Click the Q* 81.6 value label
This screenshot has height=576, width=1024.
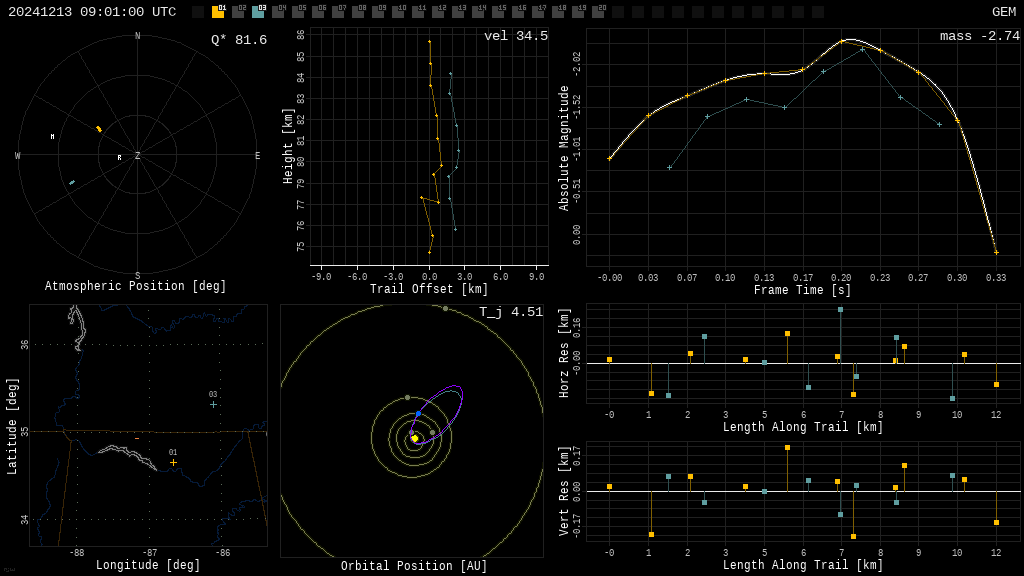coord(238,40)
